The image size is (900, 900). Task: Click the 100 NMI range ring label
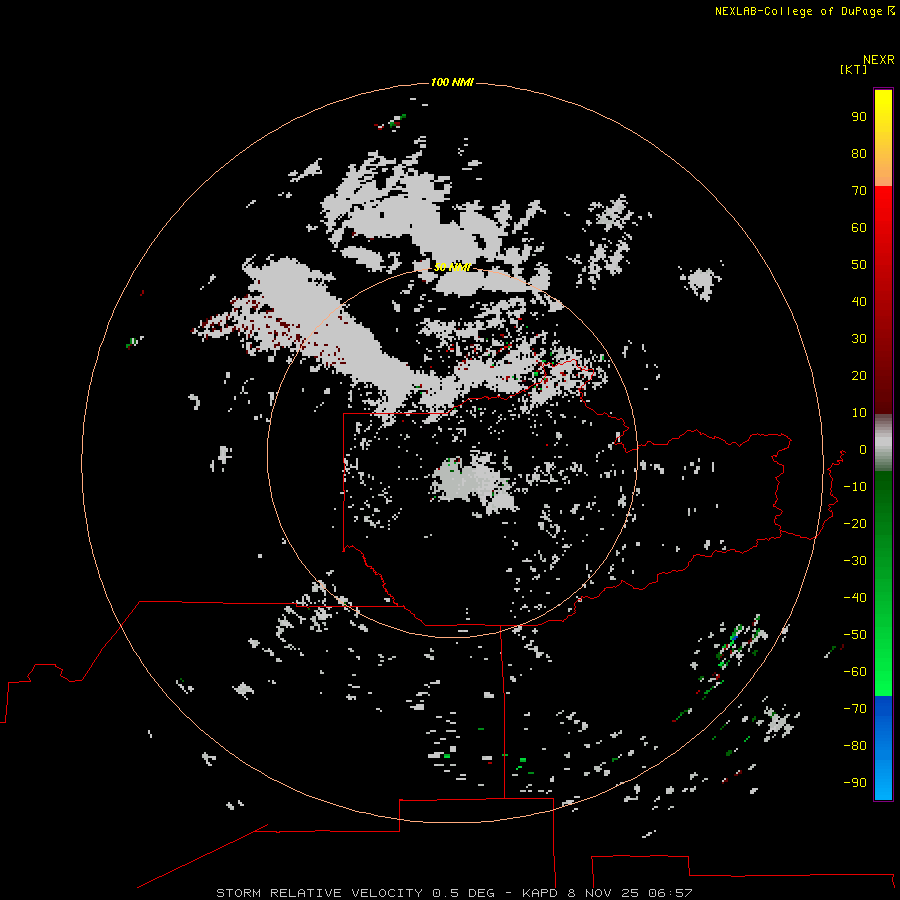click(x=452, y=82)
